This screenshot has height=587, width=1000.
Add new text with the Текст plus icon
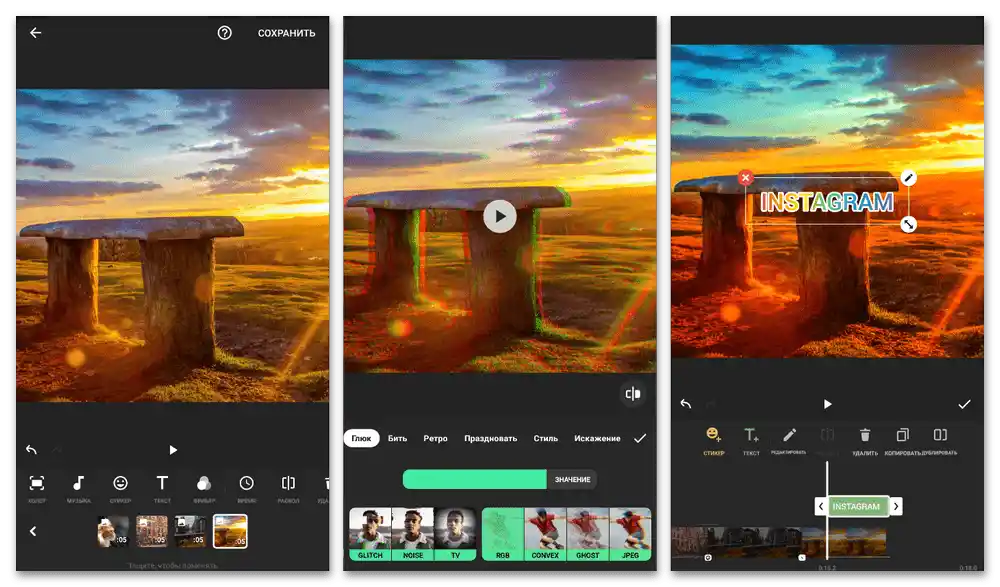pos(751,441)
